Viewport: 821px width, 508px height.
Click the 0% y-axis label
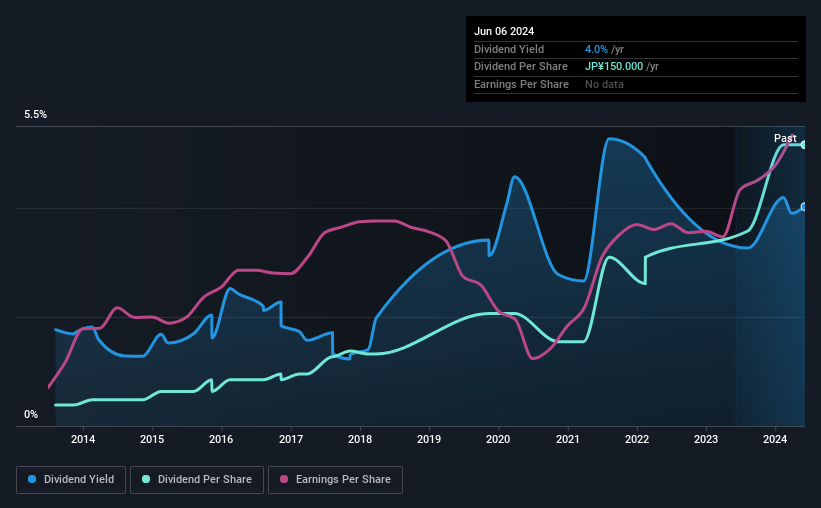(x=31, y=414)
